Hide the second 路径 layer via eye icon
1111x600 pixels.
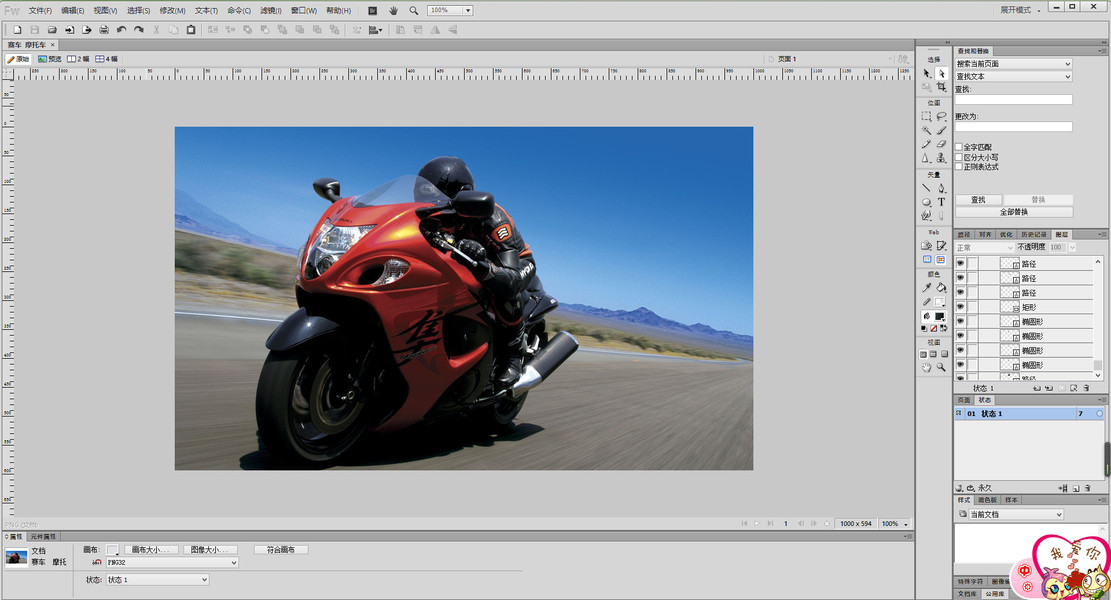tap(960, 278)
